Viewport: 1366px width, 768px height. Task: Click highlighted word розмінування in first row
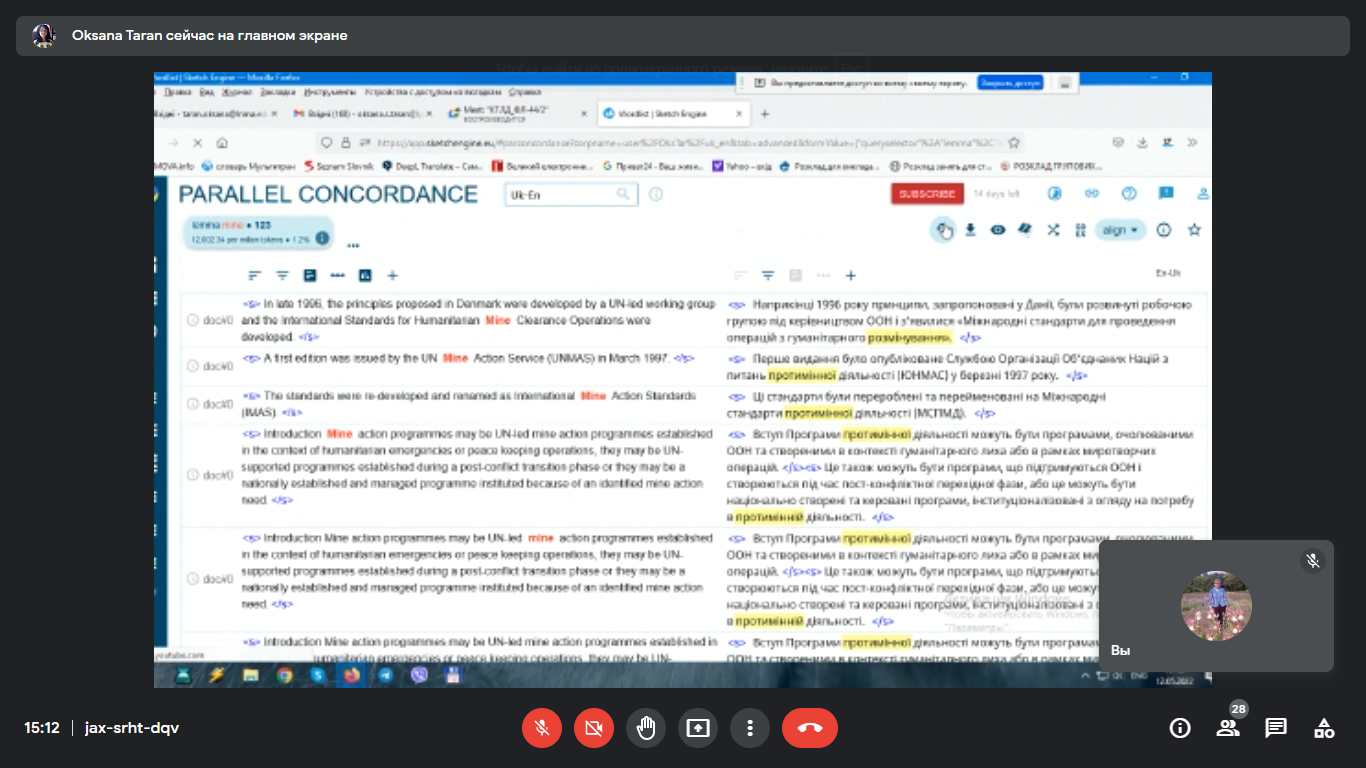909,338
